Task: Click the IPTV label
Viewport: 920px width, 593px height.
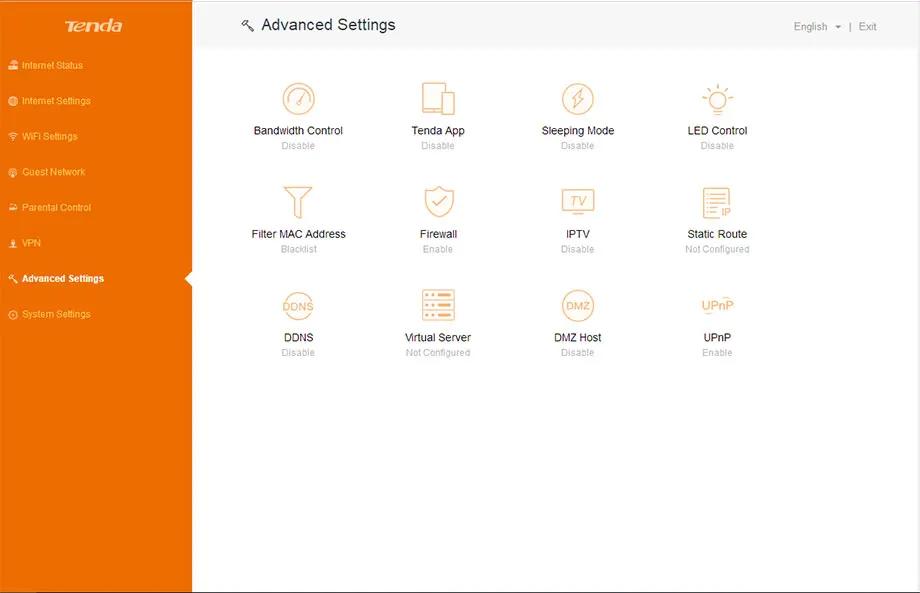Action: click(577, 234)
